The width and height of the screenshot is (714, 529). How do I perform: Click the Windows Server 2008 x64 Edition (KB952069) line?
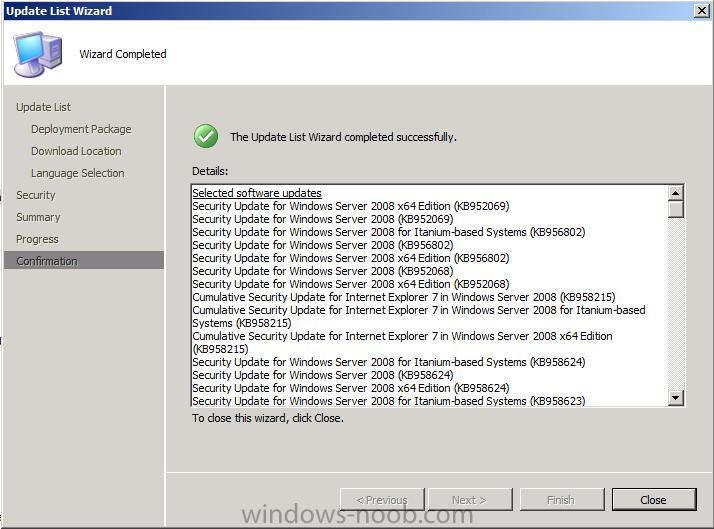click(x=351, y=206)
